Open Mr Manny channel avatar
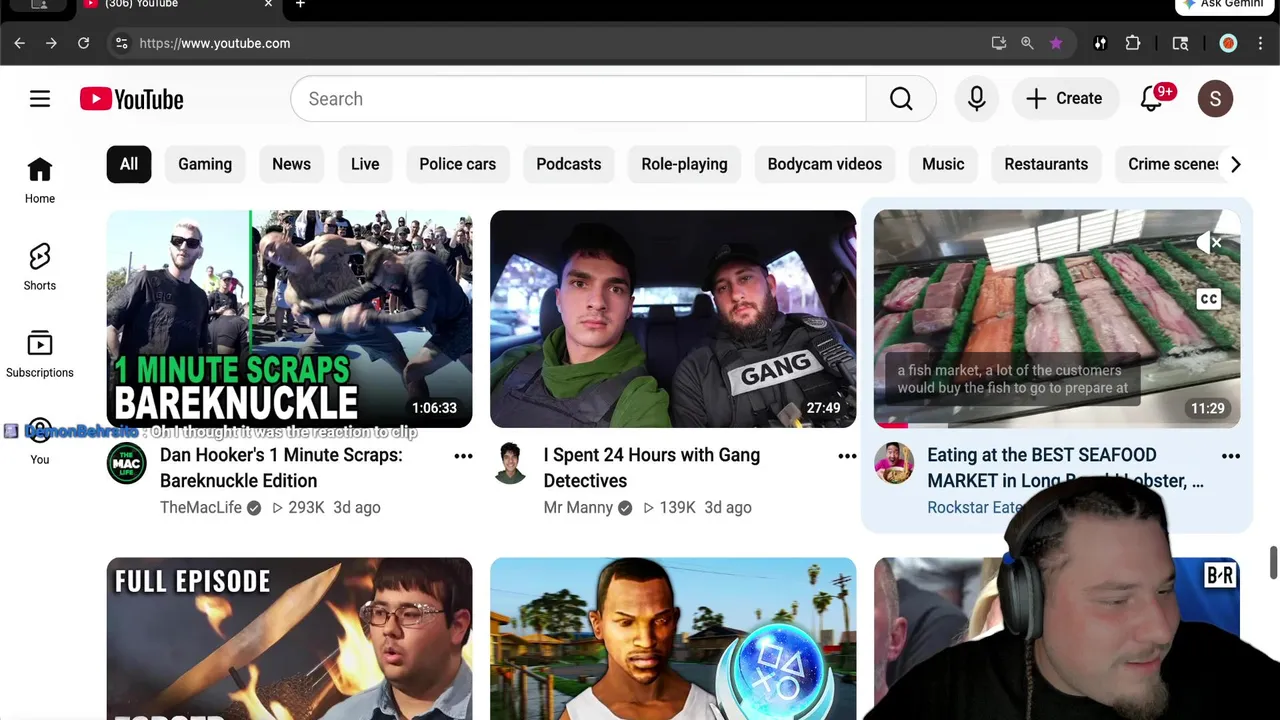This screenshot has width=1280, height=720. click(x=510, y=464)
